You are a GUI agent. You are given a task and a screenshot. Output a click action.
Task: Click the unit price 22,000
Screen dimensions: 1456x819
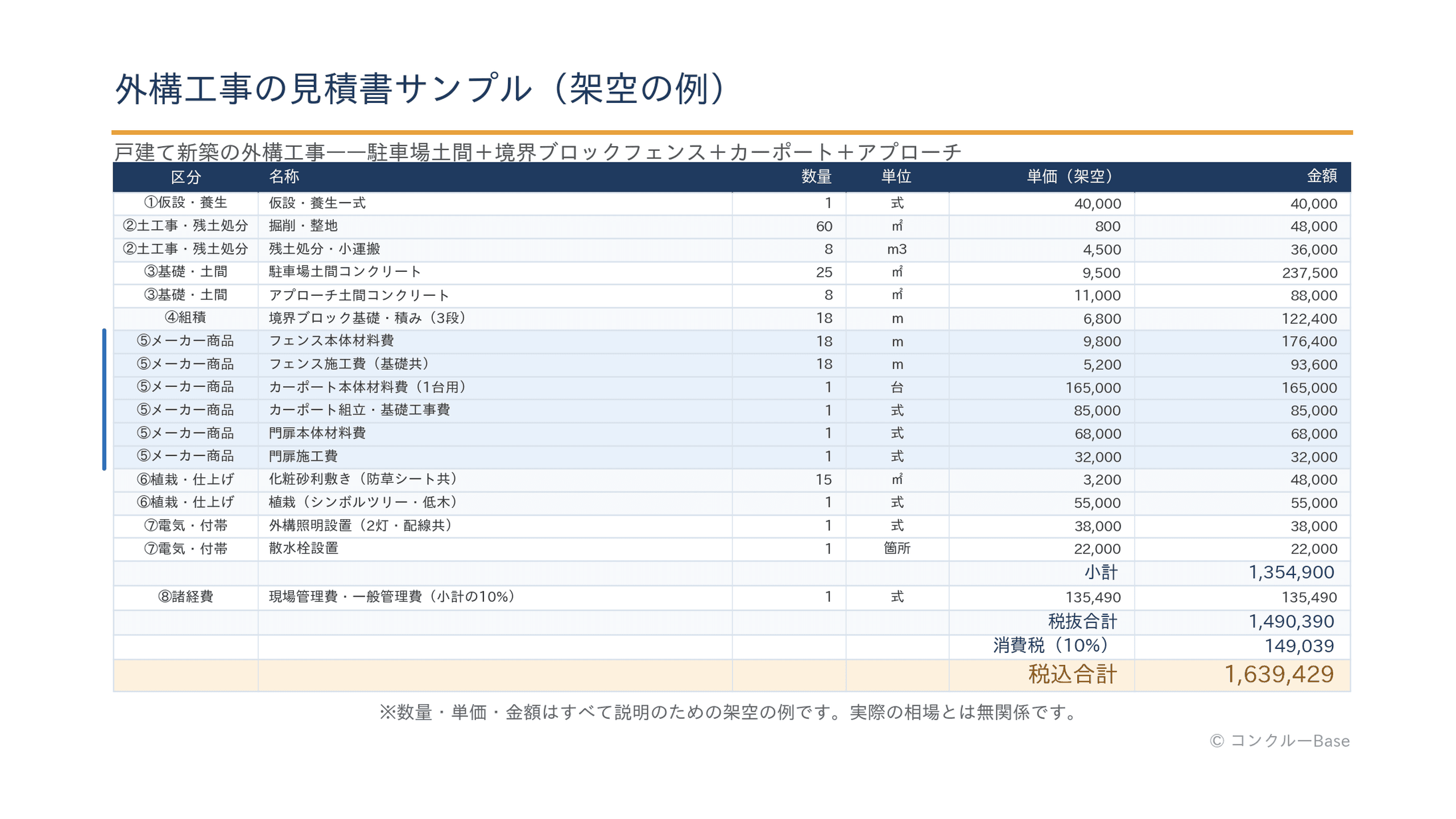click(x=1097, y=549)
